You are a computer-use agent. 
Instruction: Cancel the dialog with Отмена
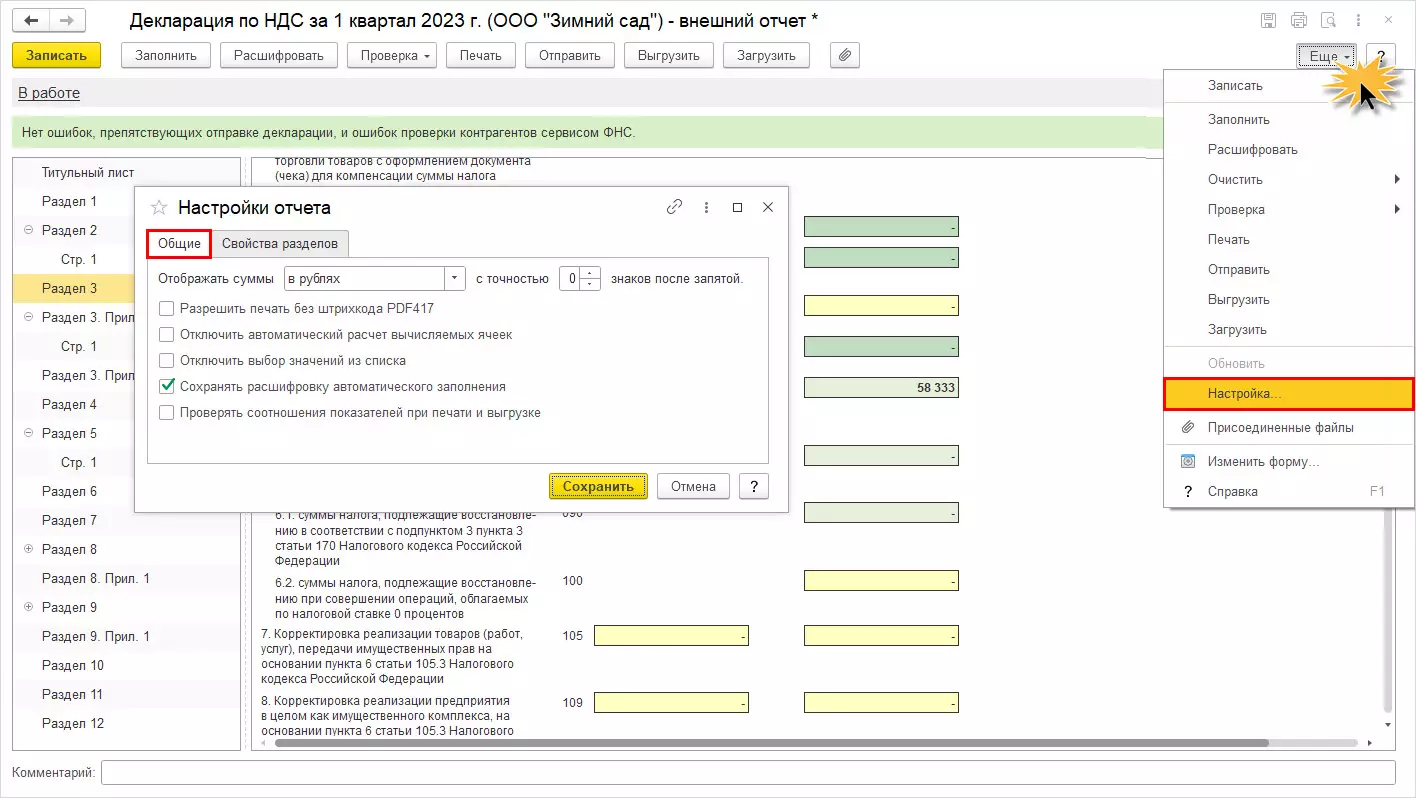tap(694, 487)
